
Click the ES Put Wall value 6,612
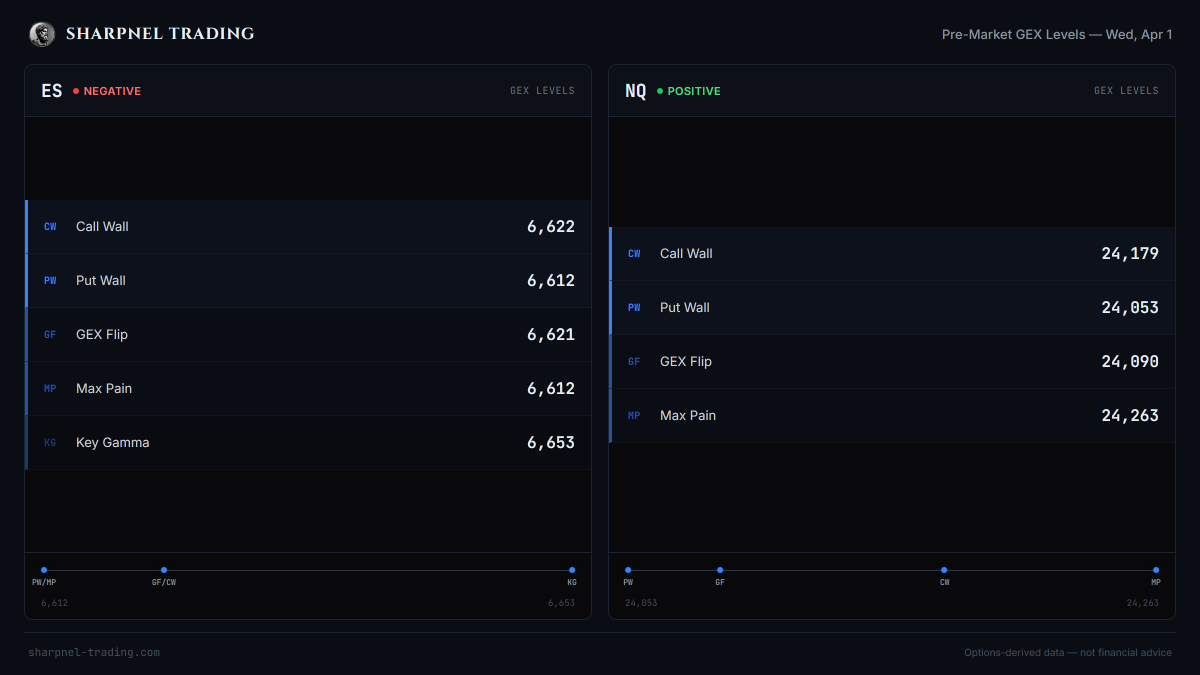(x=551, y=281)
